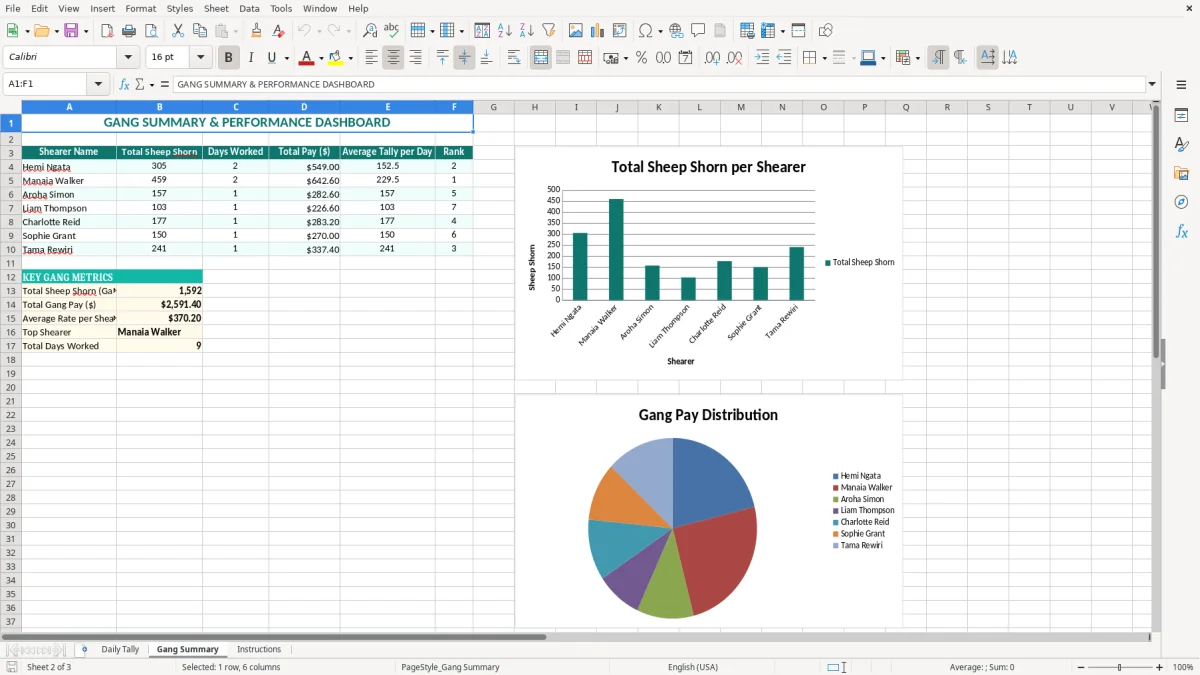This screenshot has height=675, width=1200.
Task: Switch to Instructions sheet tab
Action: pyautogui.click(x=259, y=650)
